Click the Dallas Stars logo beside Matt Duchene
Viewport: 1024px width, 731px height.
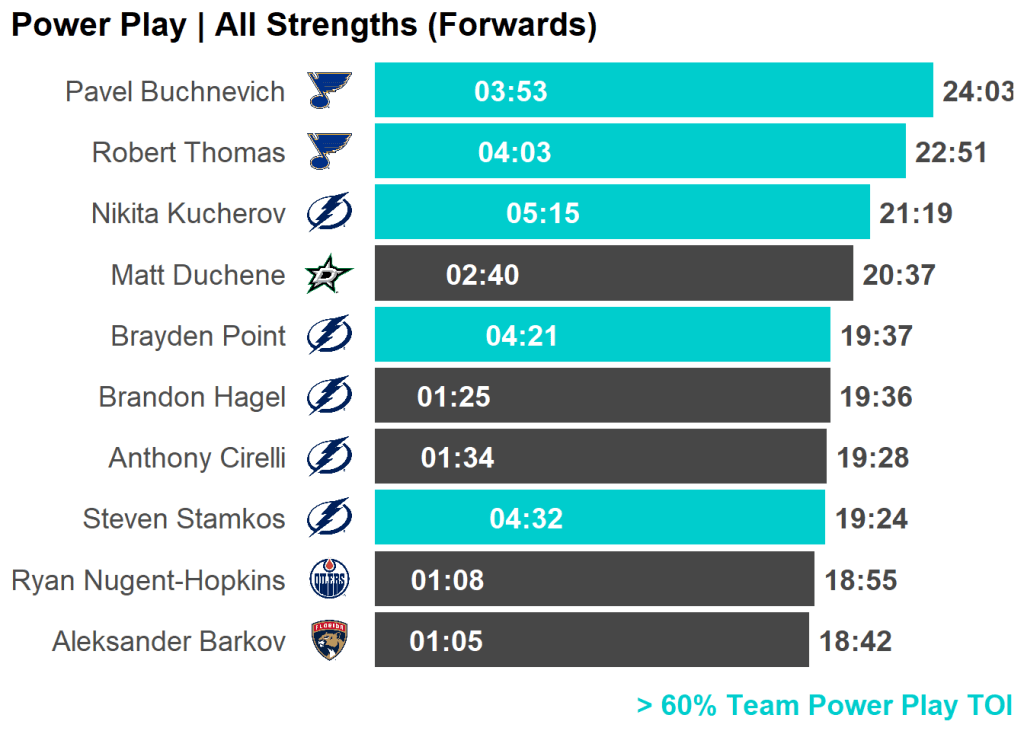point(329,274)
